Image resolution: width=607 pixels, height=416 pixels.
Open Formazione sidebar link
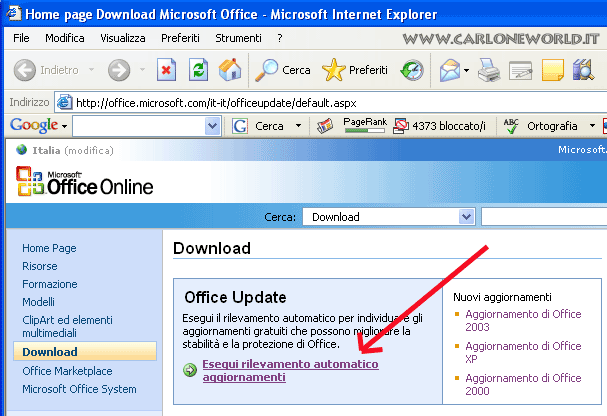(50, 284)
